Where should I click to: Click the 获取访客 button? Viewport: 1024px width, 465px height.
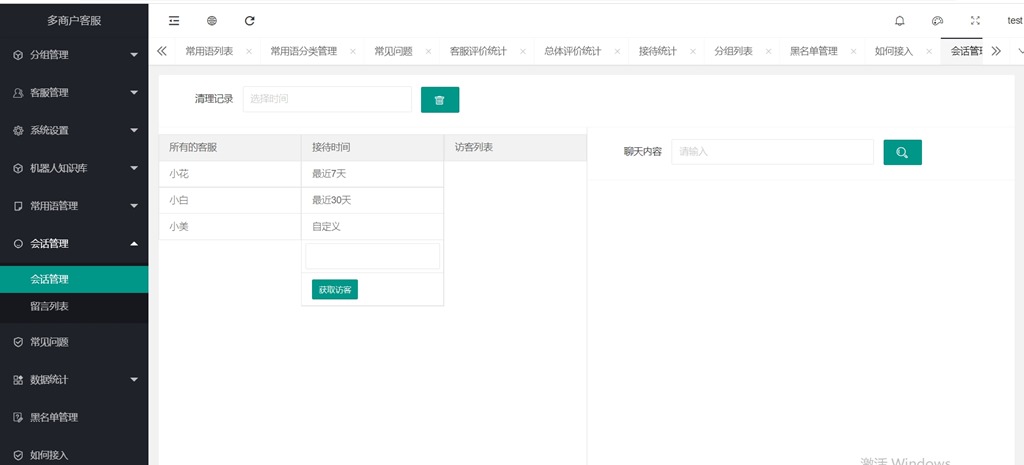[335, 289]
